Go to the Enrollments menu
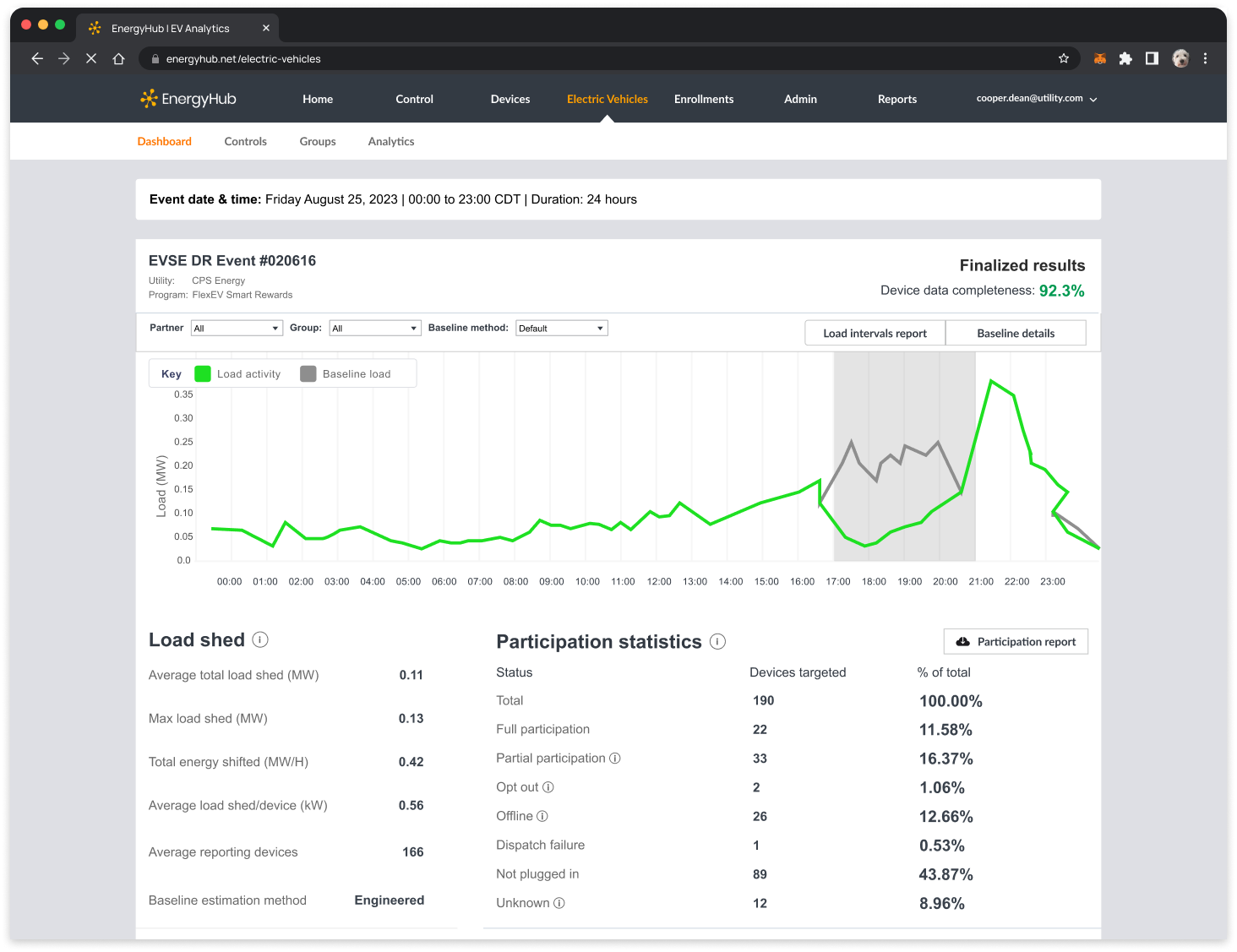 [x=703, y=99]
